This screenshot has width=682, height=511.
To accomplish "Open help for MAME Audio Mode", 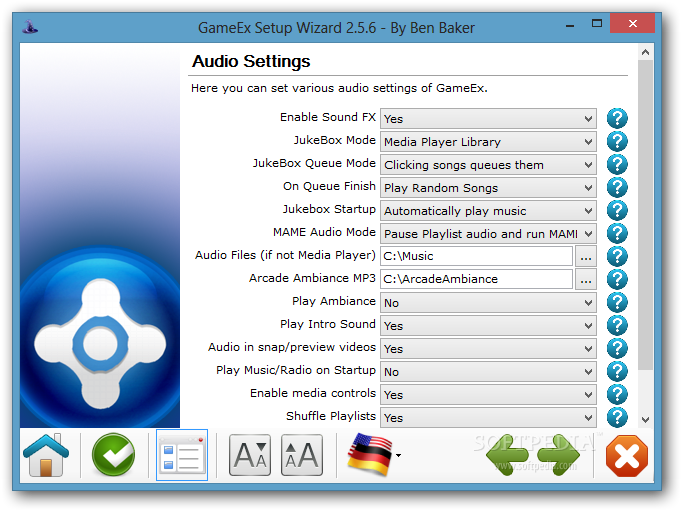I will pos(617,234).
